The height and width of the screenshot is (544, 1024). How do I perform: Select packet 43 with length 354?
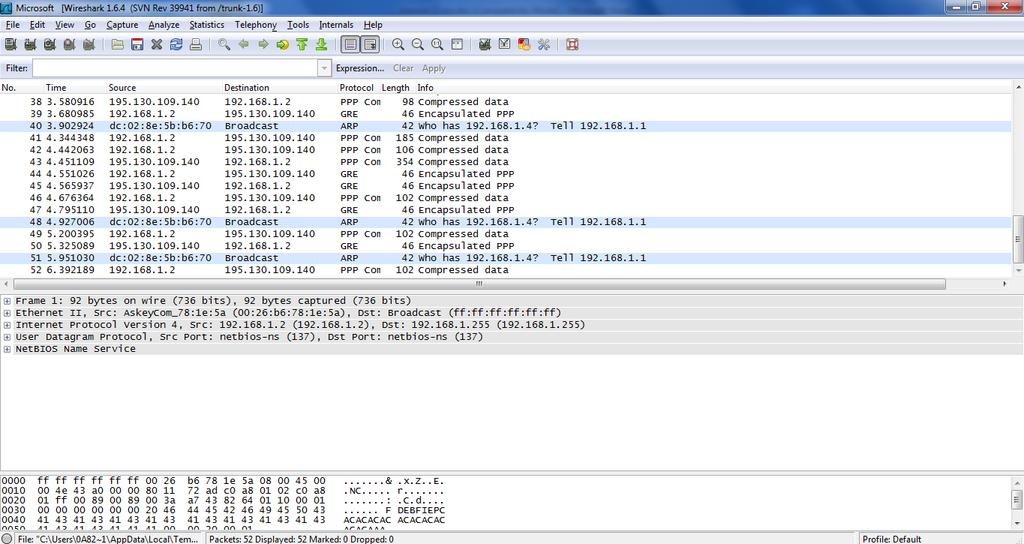click(x=506, y=162)
